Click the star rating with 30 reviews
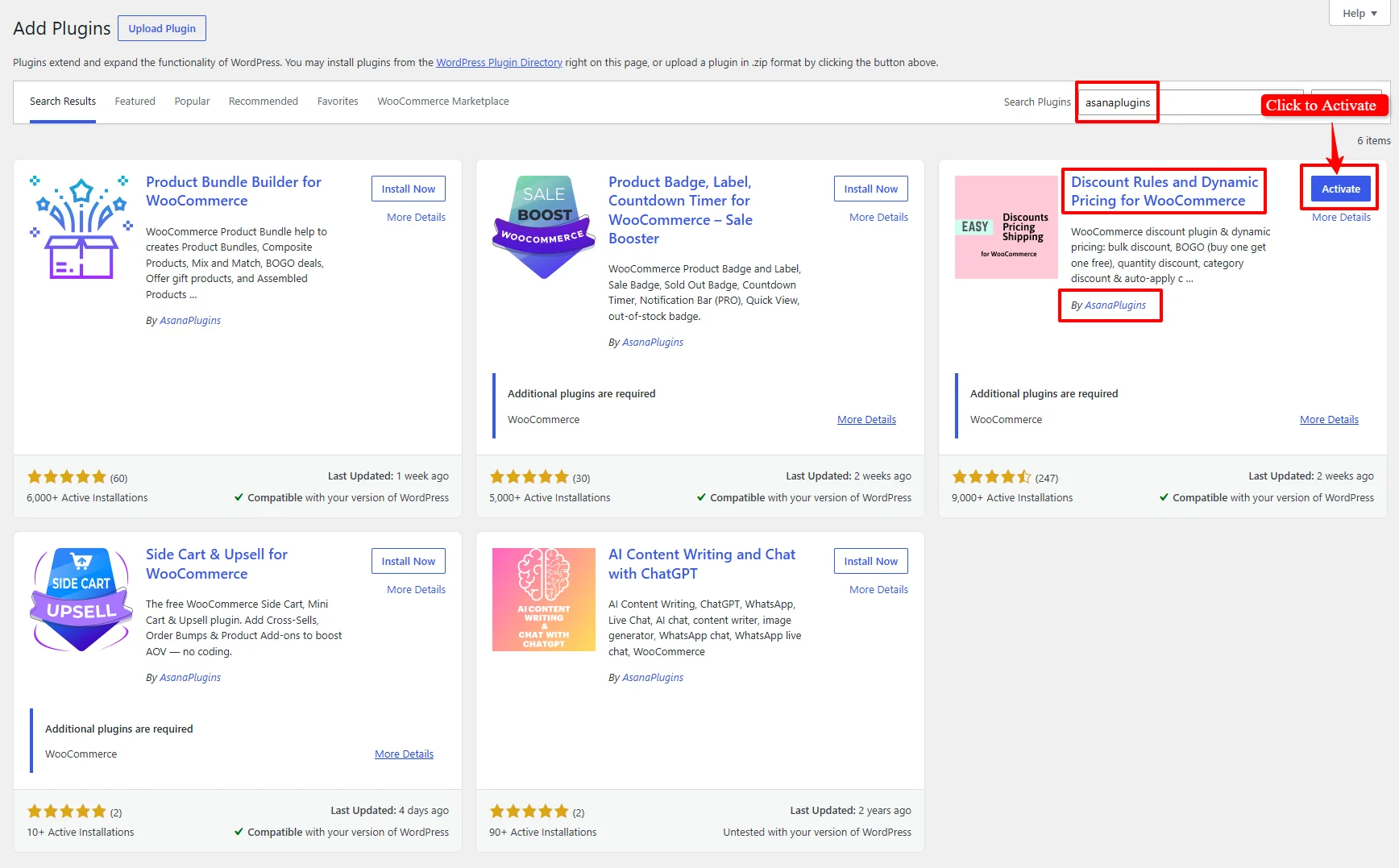 [529, 477]
